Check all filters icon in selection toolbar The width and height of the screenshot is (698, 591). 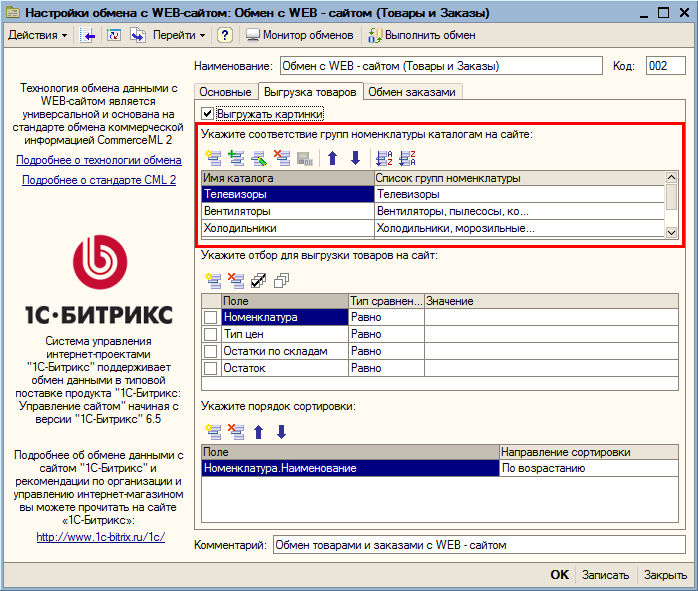pyautogui.click(x=259, y=281)
